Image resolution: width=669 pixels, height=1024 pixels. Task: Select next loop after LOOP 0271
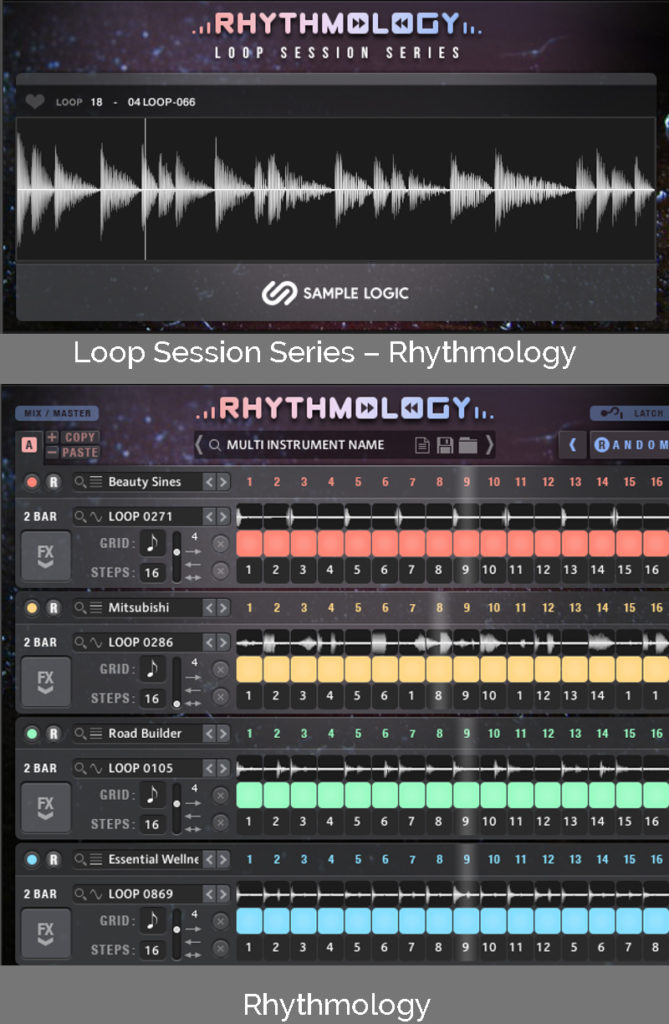[x=223, y=517]
